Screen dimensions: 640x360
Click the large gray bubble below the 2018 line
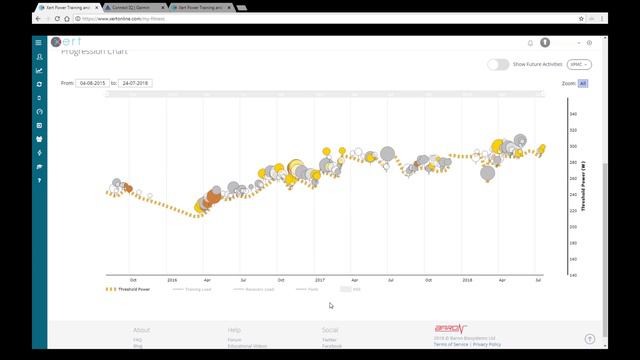coord(487,173)
